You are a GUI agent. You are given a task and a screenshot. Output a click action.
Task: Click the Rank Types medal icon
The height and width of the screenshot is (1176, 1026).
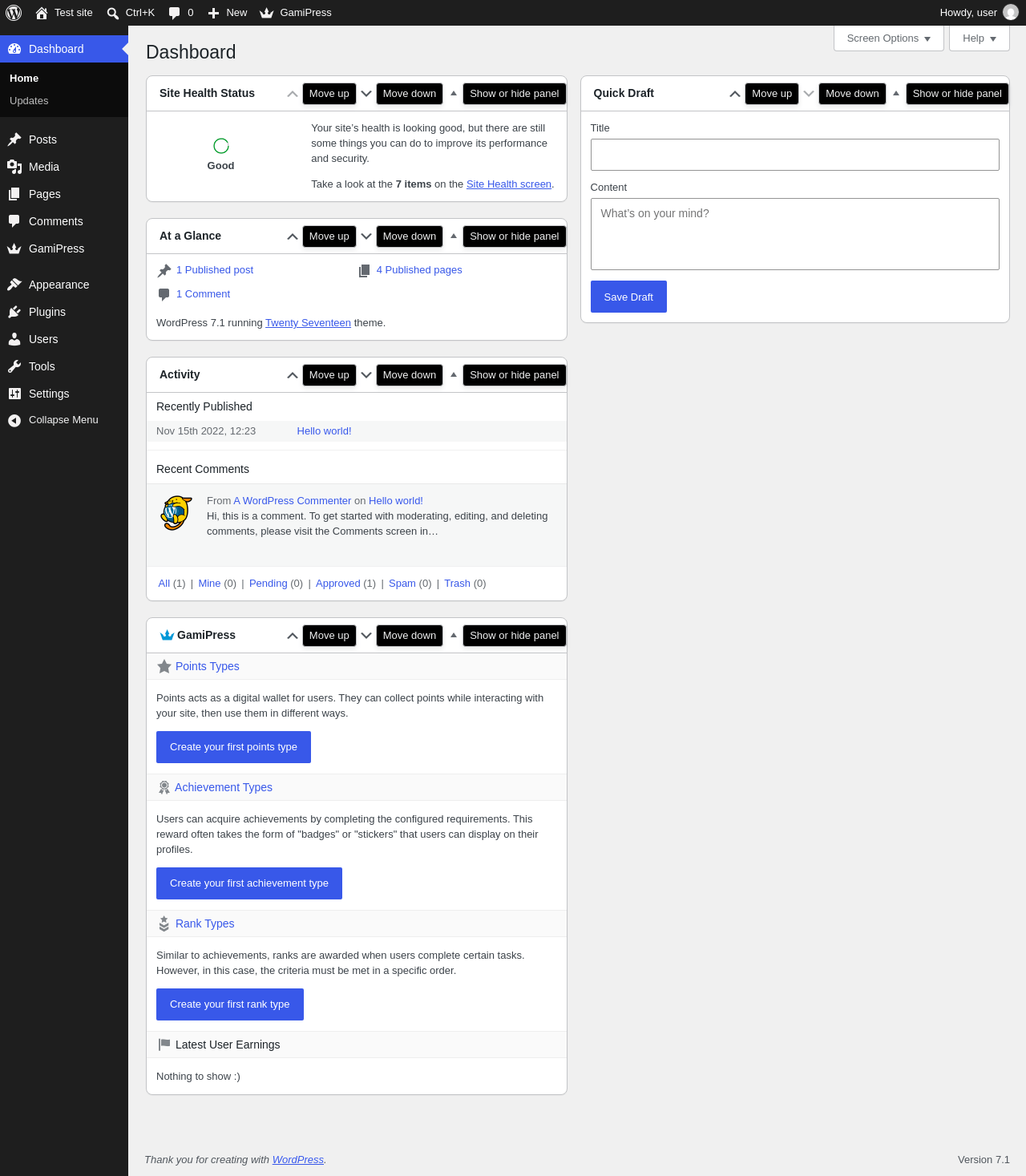coord(164,923)
